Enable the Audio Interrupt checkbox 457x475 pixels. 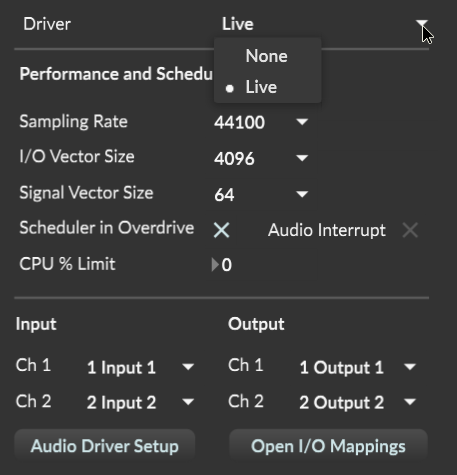coord(410,230)
